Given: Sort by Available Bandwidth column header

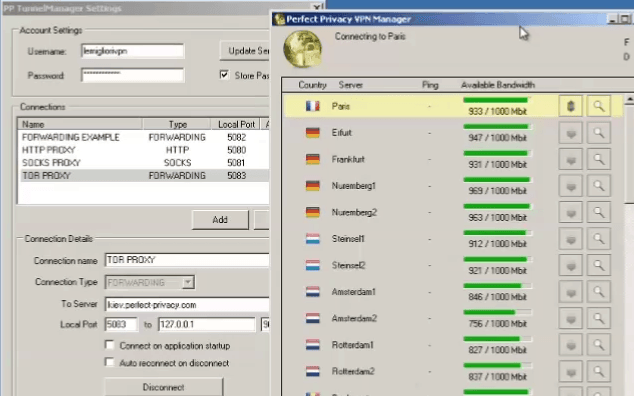Looking at the screenshot, I should [498, 85].
